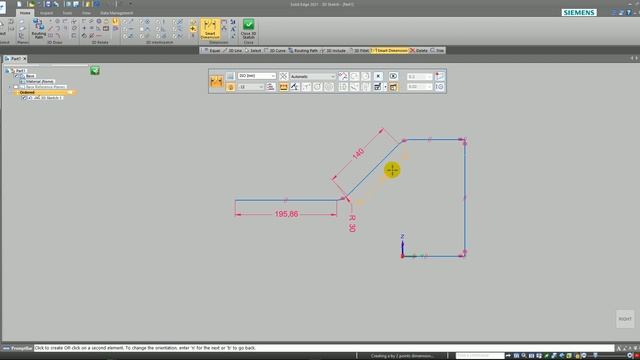Click Delete in the recent commands bar
Viewport: 640px width, 360px height.
pyautogui.click(x=419, y=51)
